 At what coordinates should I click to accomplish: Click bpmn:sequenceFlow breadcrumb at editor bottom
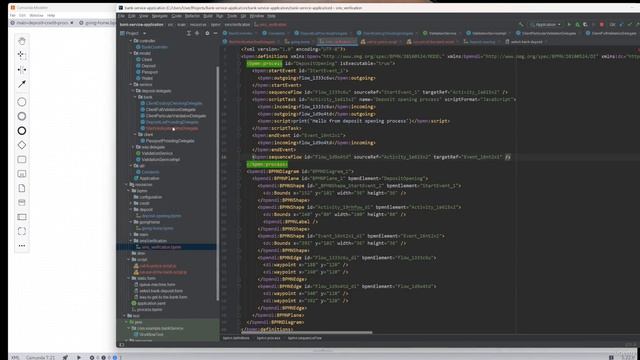tap(304, 338)
